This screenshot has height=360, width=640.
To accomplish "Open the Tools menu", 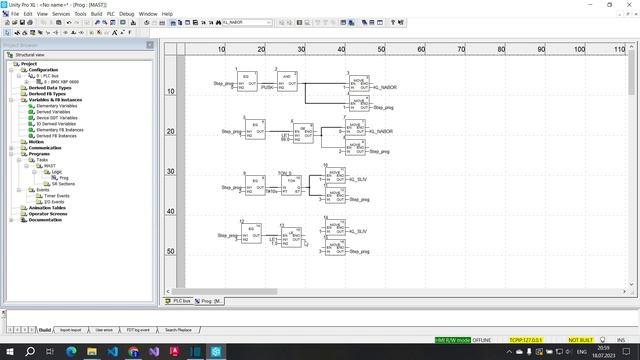I will coord(80,14).
